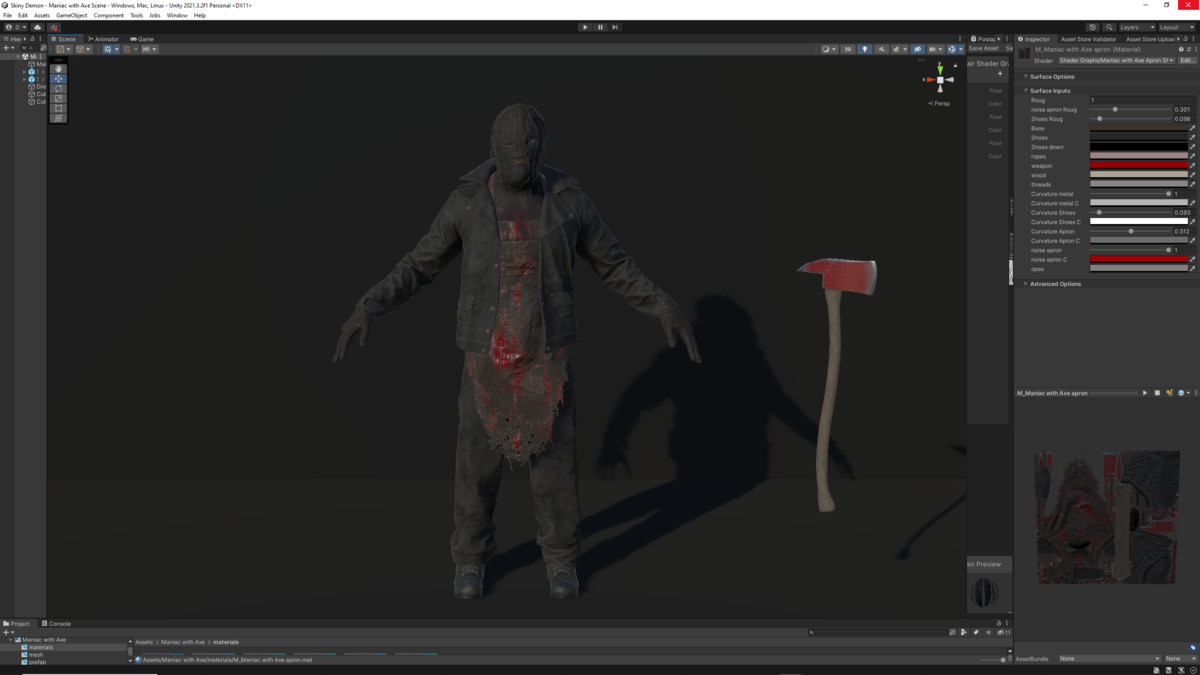Image resolution: width=1200 pixels, height=675 pixels.
Task: Toggle 2D mode in the Scene view
Action: 847,48
